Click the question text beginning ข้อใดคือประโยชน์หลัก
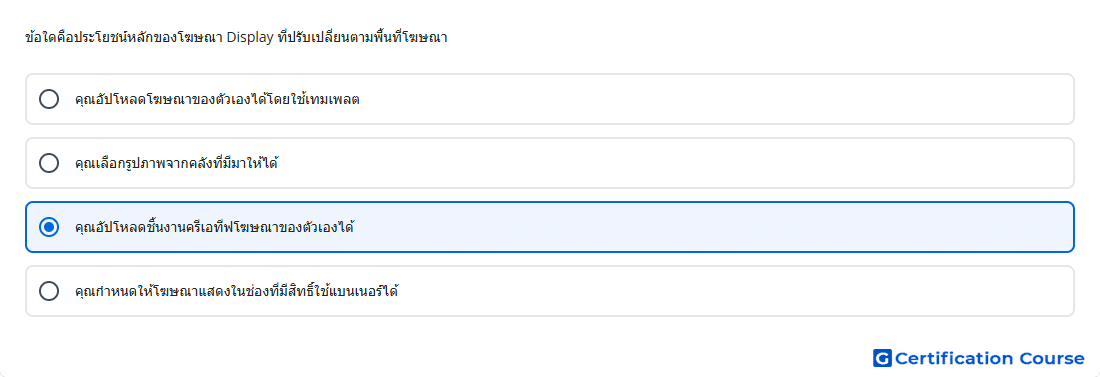This screenshot has height=377, width=1100. click(x=236, y=38)
